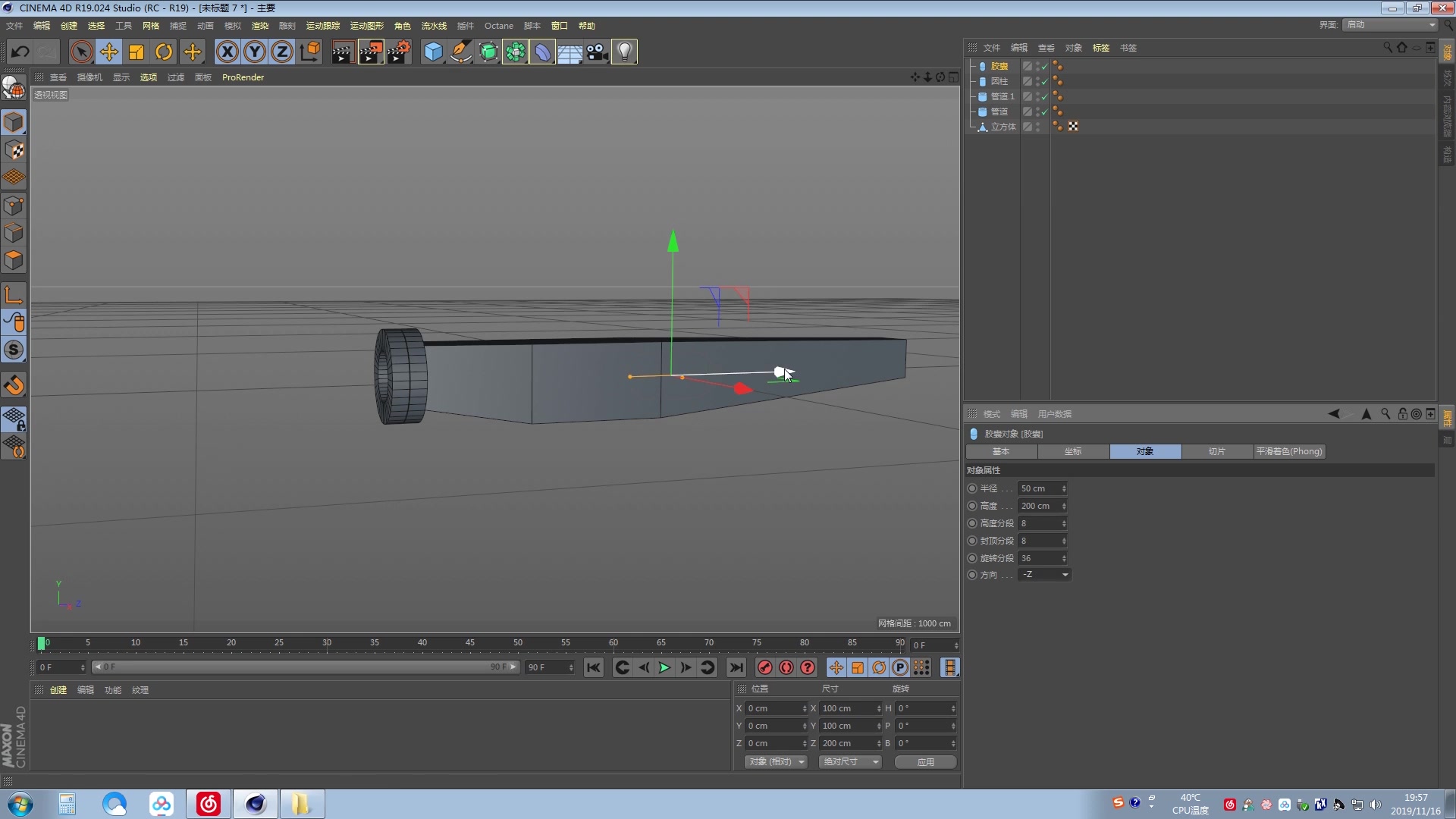
Task: Activate the Rotate tool
Action: point(164,52)
